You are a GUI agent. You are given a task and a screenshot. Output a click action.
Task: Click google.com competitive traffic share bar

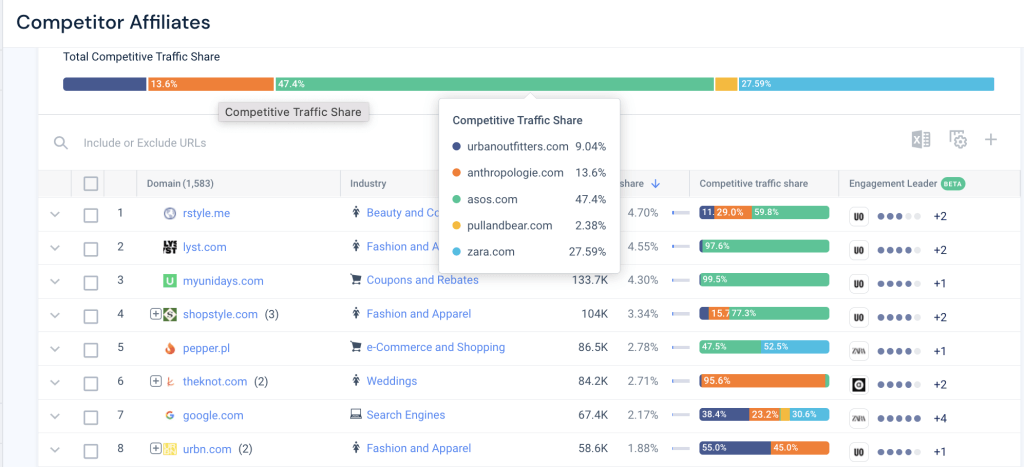[x=764, y=414]
